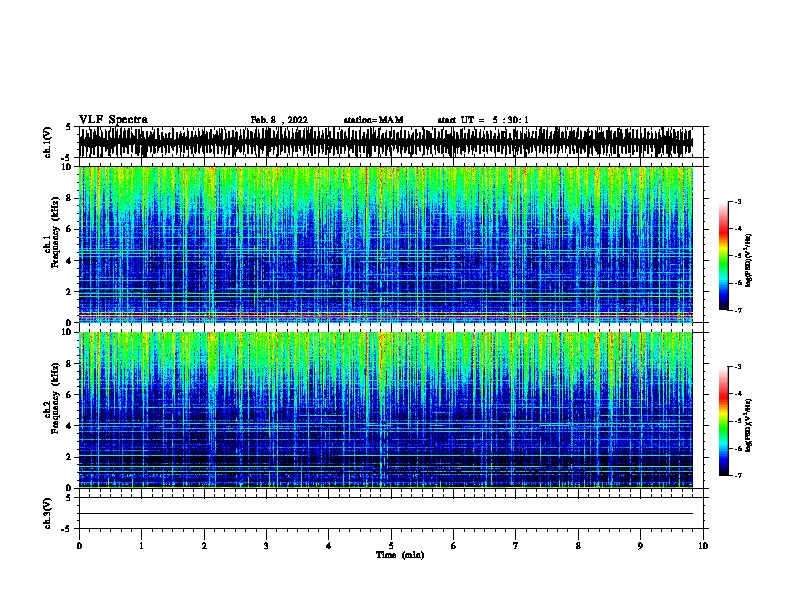Click the ch.1 frequency axis "6" tick label

pyautogui.click(x=69, y=229)
